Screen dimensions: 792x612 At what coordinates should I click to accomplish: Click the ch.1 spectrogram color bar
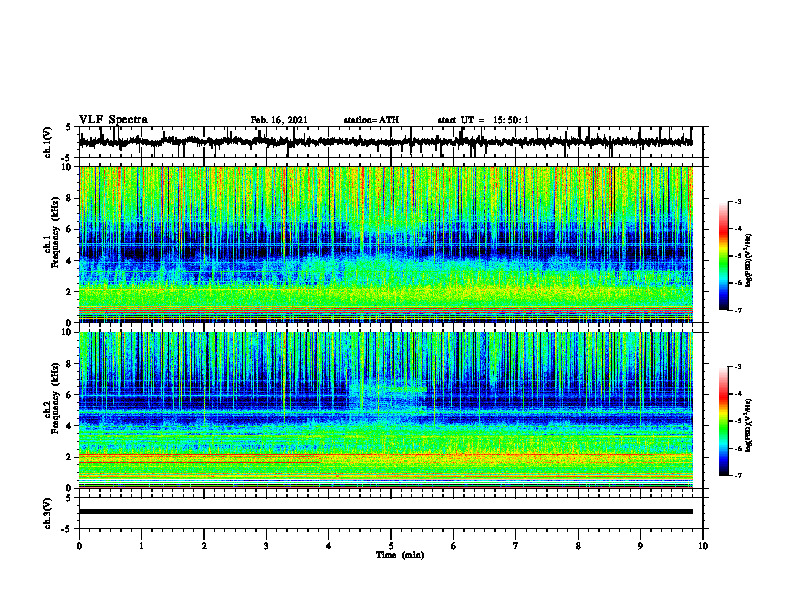(x=724, y=256)
